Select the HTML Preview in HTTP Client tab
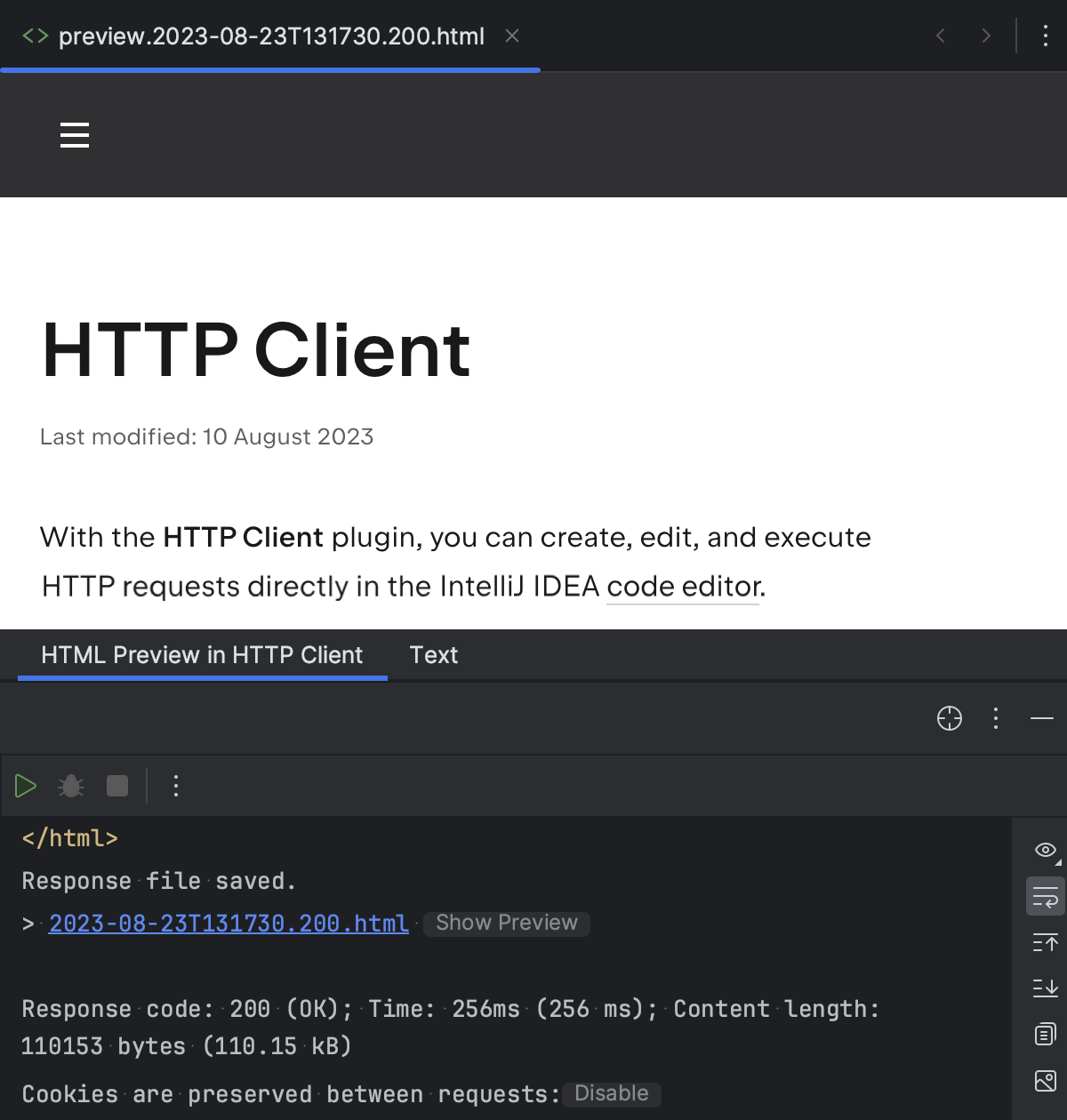The width and height of the screenshot is (1067, 1120). (x=201, y=655)
